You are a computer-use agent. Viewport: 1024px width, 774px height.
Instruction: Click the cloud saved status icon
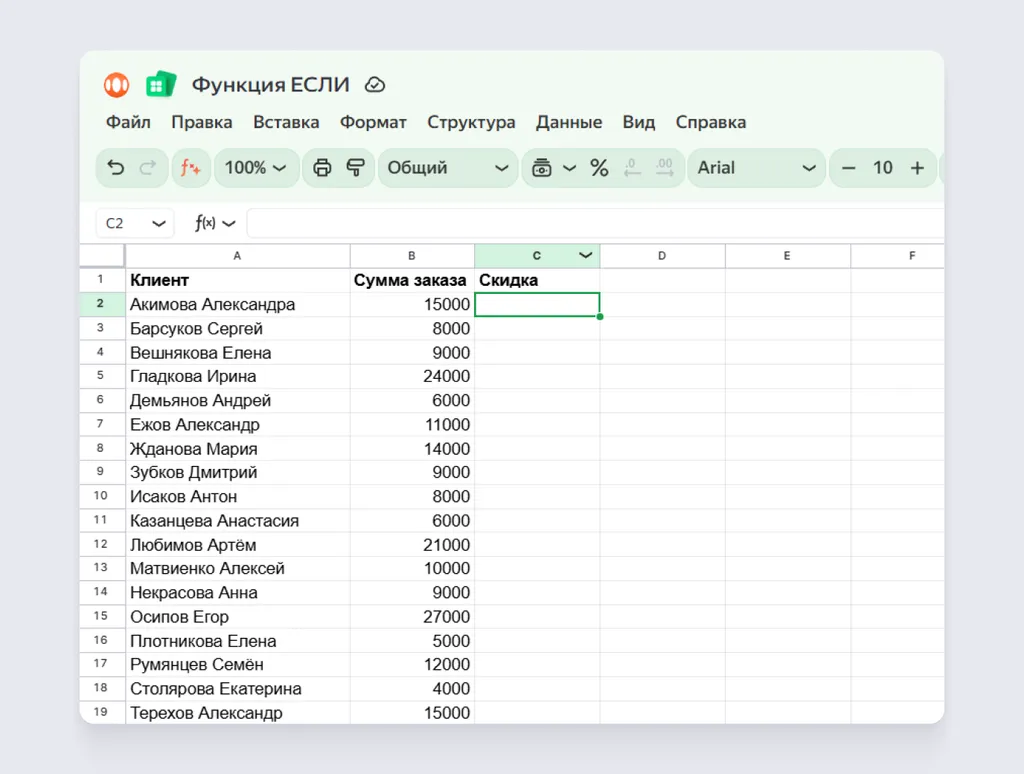(x=375, y=85)
